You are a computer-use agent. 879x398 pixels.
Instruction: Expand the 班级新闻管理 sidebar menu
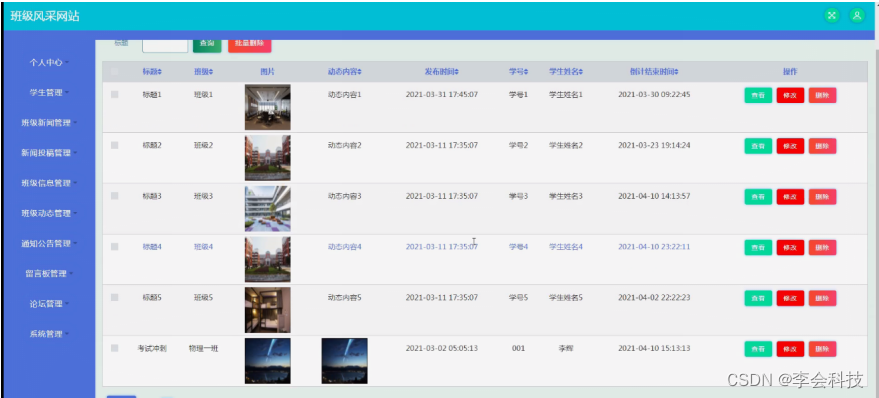click(x=49, y=123)
